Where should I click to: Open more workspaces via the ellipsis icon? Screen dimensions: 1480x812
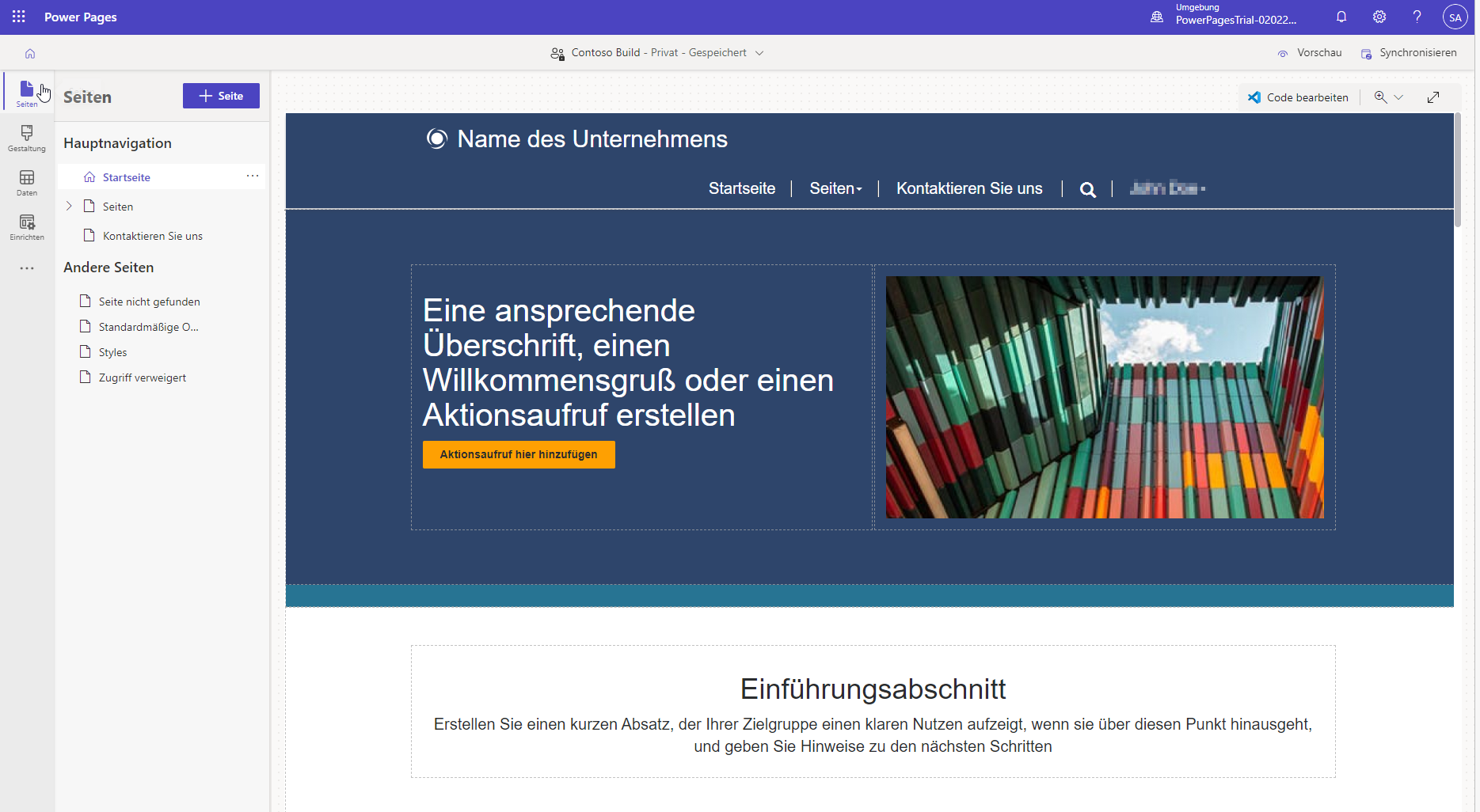[x=26, y=268]
